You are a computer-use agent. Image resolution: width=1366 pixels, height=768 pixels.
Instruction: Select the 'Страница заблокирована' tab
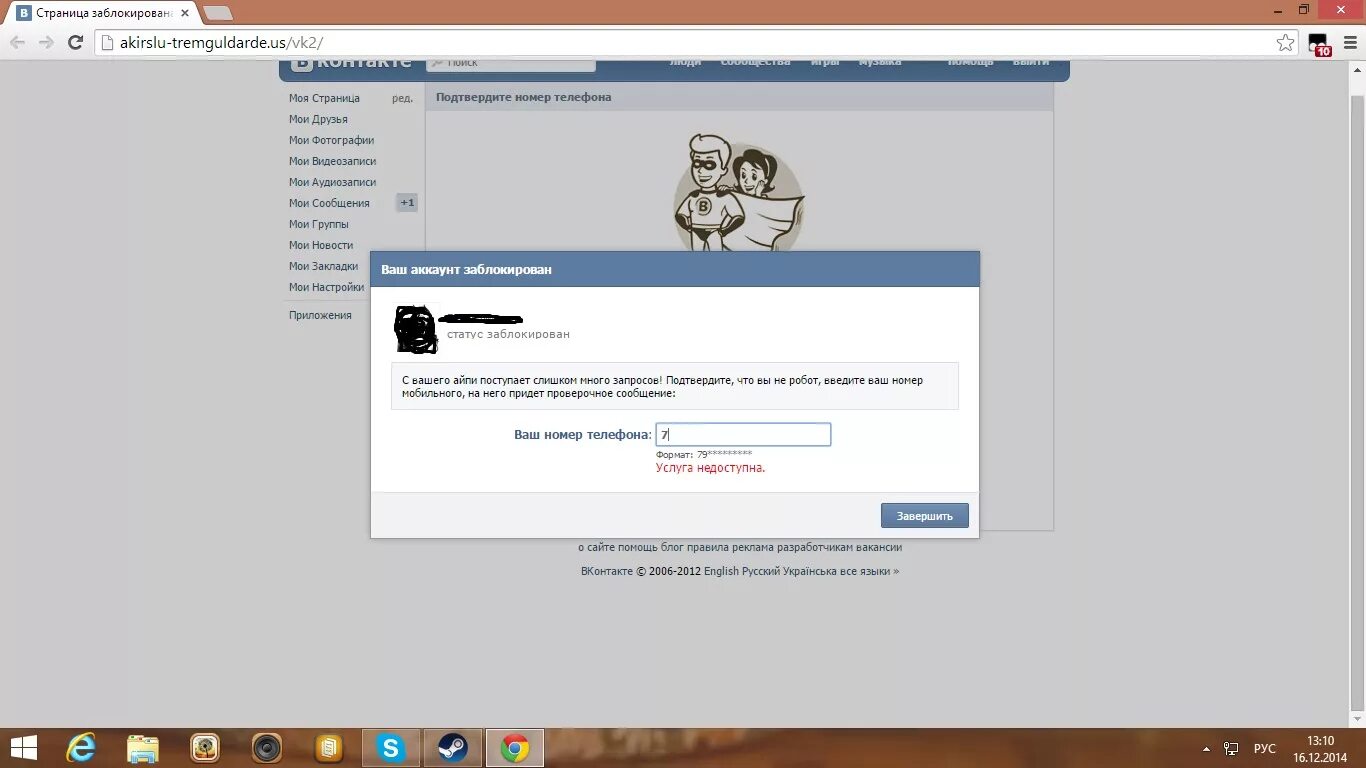tap(104, 13)
